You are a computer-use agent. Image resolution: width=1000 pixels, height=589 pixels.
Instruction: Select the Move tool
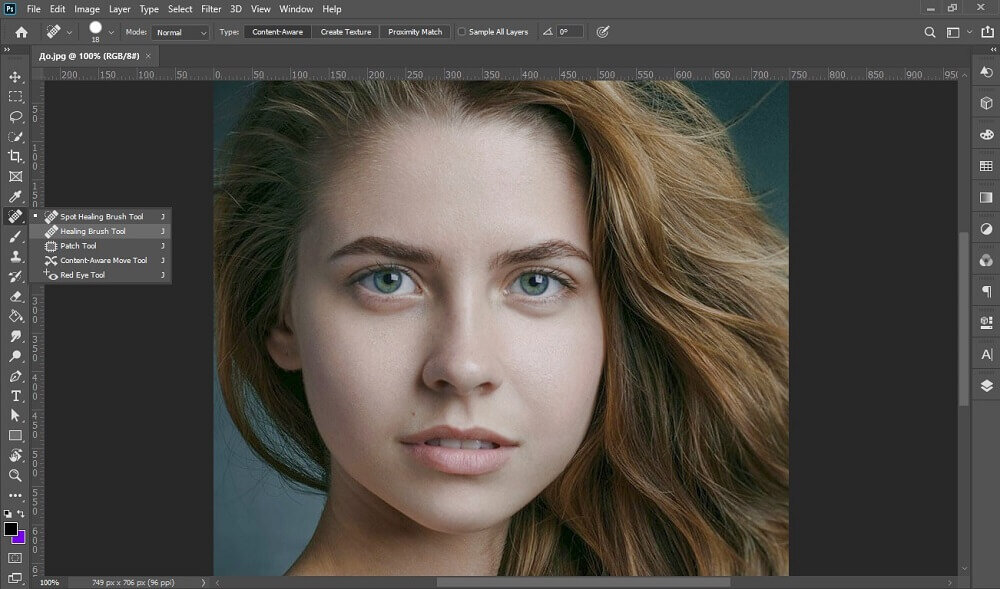15,77
